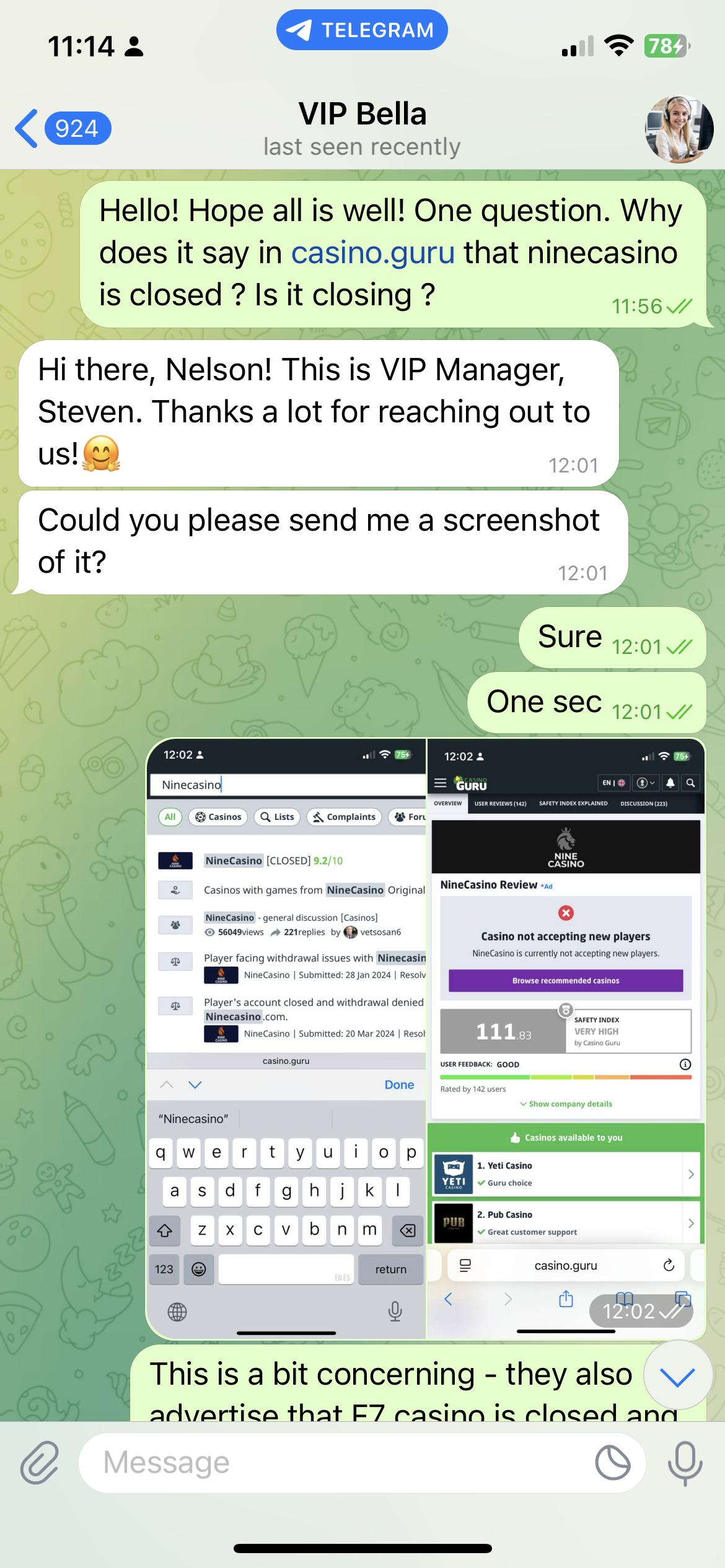Screen dimensions: 725x1568
Task: Tap VIP Bella's profile avatar
Action: (679, 129)
